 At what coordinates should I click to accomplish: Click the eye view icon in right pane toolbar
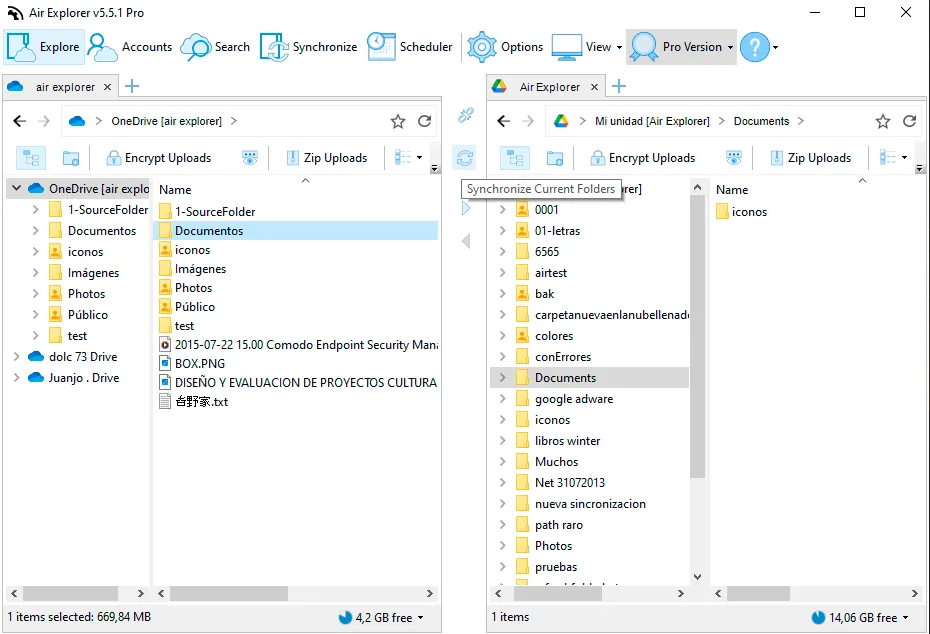point(734,158)
